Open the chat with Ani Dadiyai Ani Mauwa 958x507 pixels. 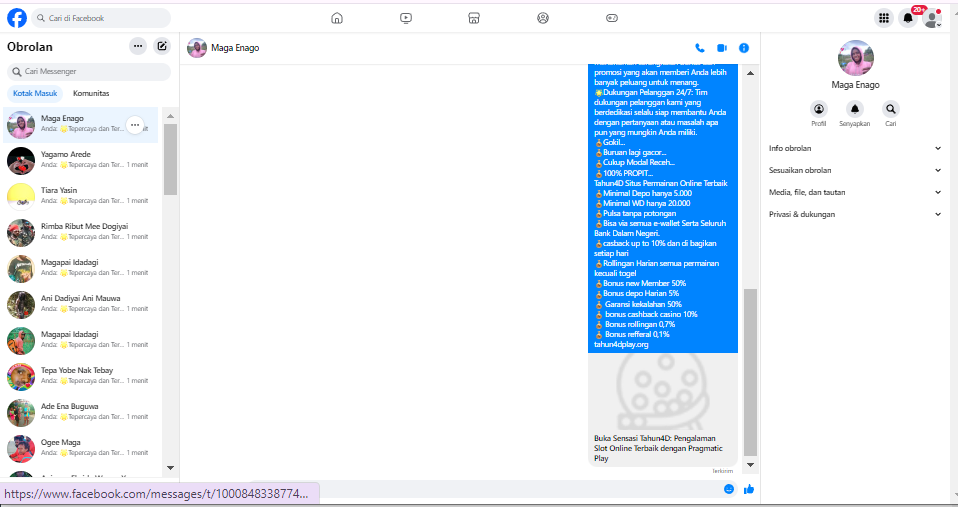[x=81, y=305]
